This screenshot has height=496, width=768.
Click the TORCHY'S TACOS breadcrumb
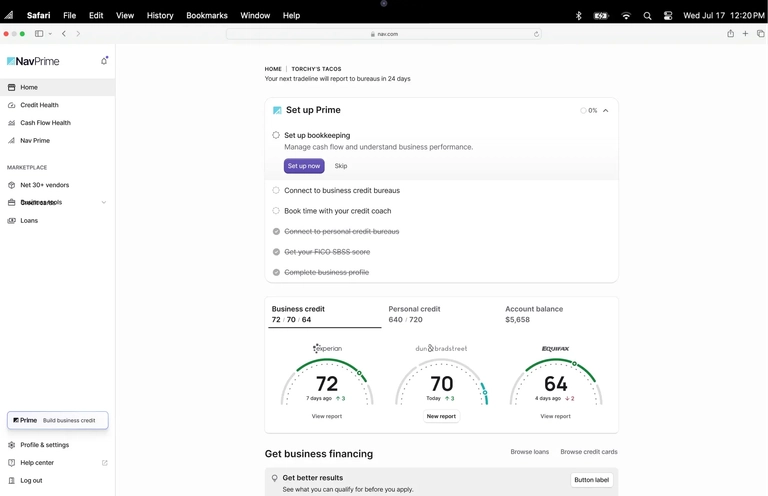click(x=316, y=69)
